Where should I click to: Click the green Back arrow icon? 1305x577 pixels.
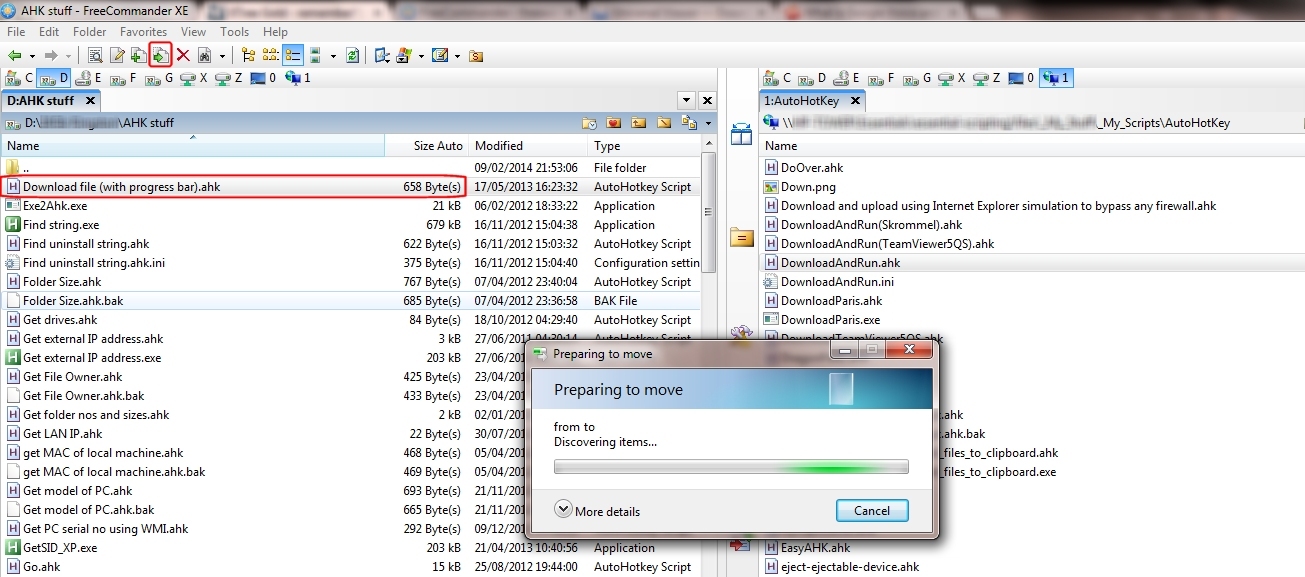(14, 56)
